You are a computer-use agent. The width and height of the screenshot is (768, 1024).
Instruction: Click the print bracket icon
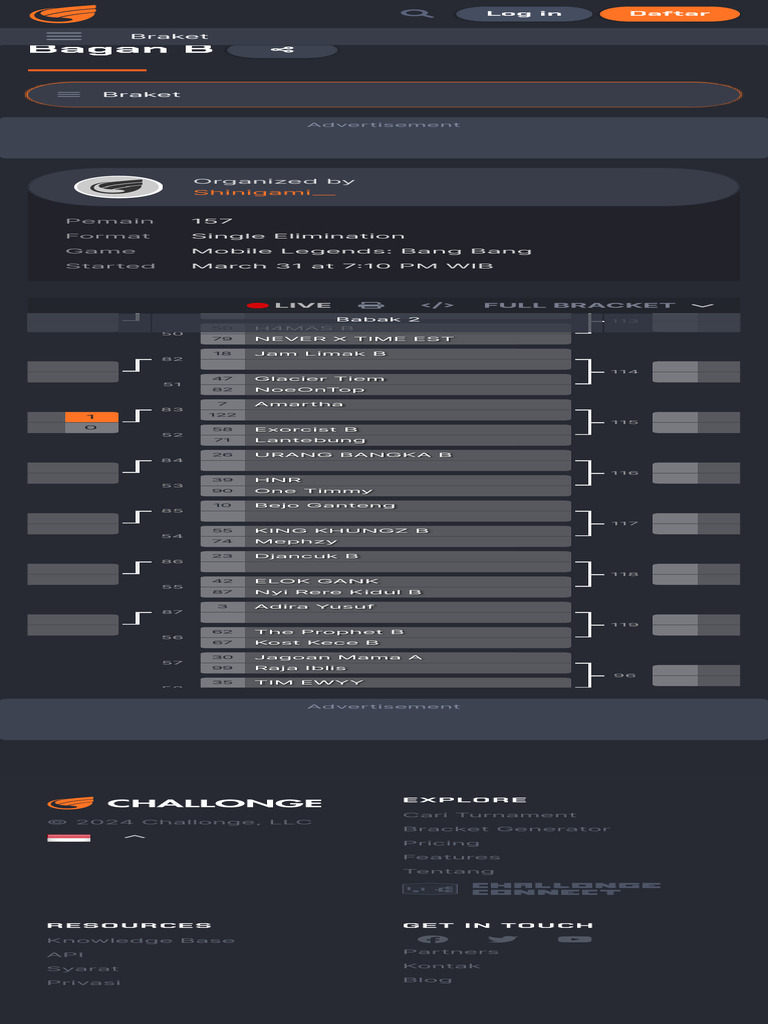click(x=371, y=306)
